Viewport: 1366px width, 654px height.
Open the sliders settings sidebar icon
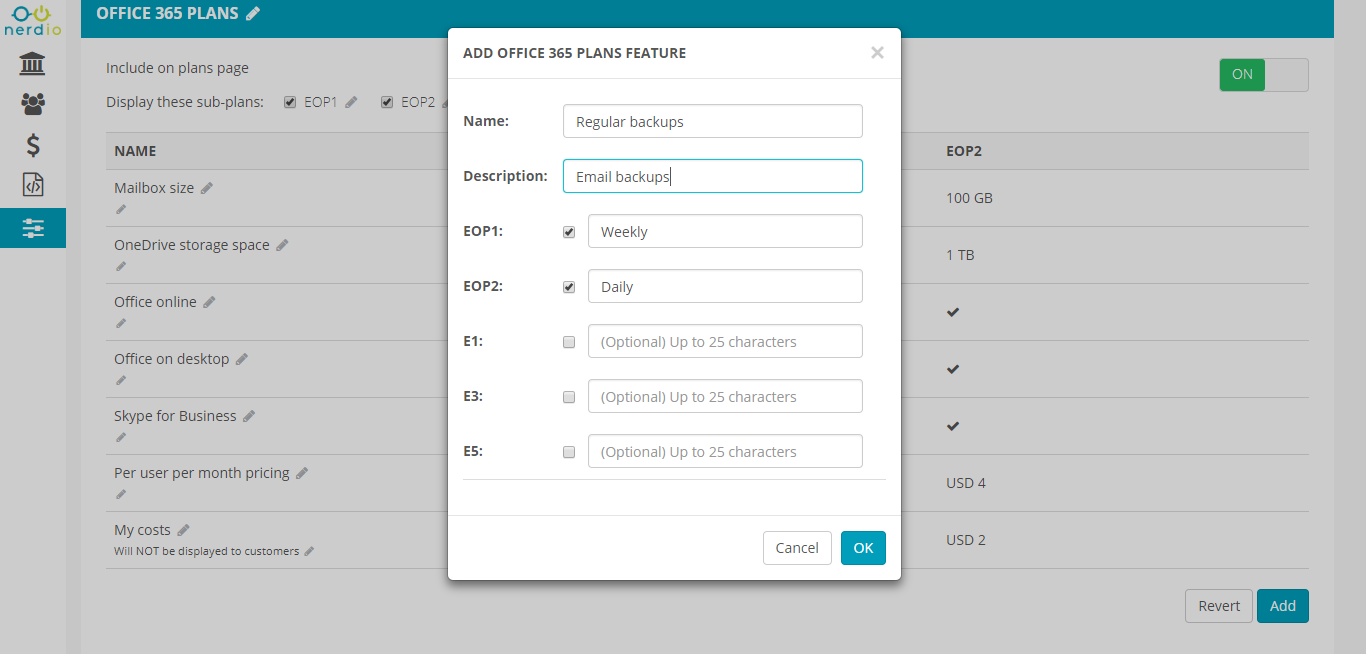[x=33, y=228]
